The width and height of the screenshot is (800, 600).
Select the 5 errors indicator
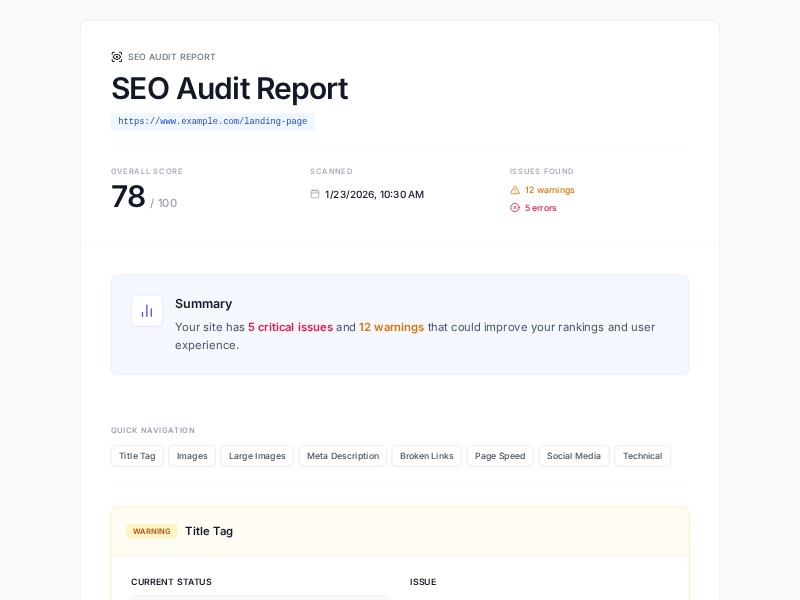coord(535,208)
